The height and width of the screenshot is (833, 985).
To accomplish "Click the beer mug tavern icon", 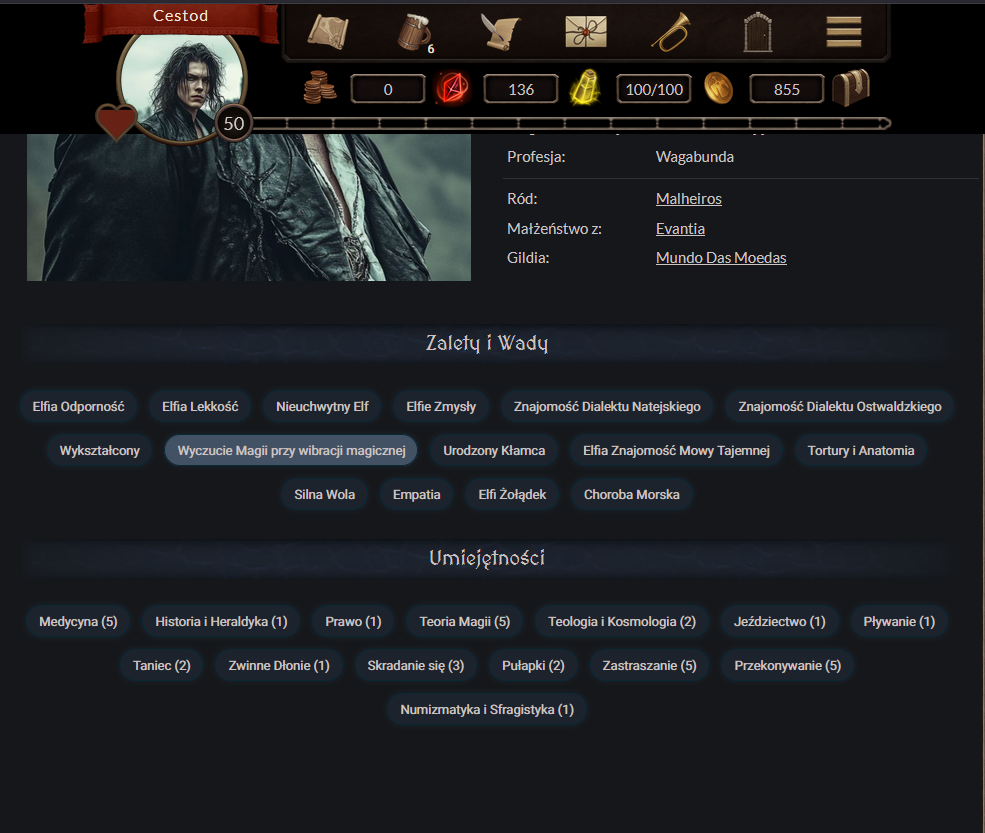I will (413, 32).
